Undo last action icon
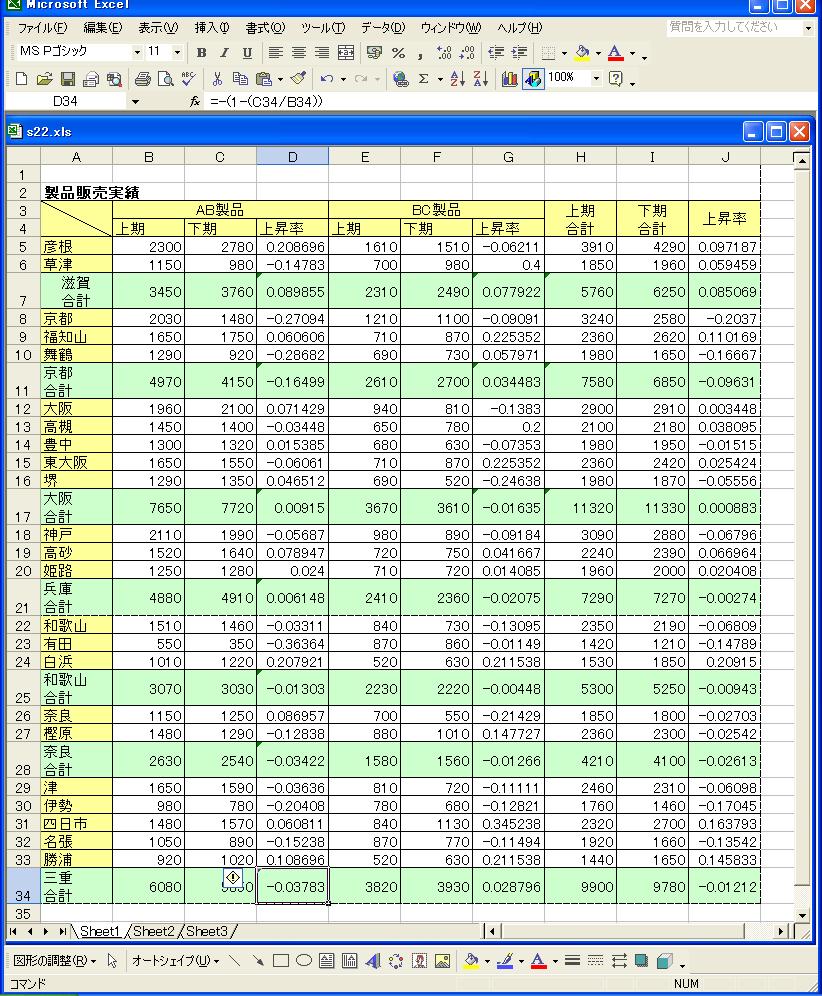The width and height of the screenshot is (822, 996). [327, 79]
